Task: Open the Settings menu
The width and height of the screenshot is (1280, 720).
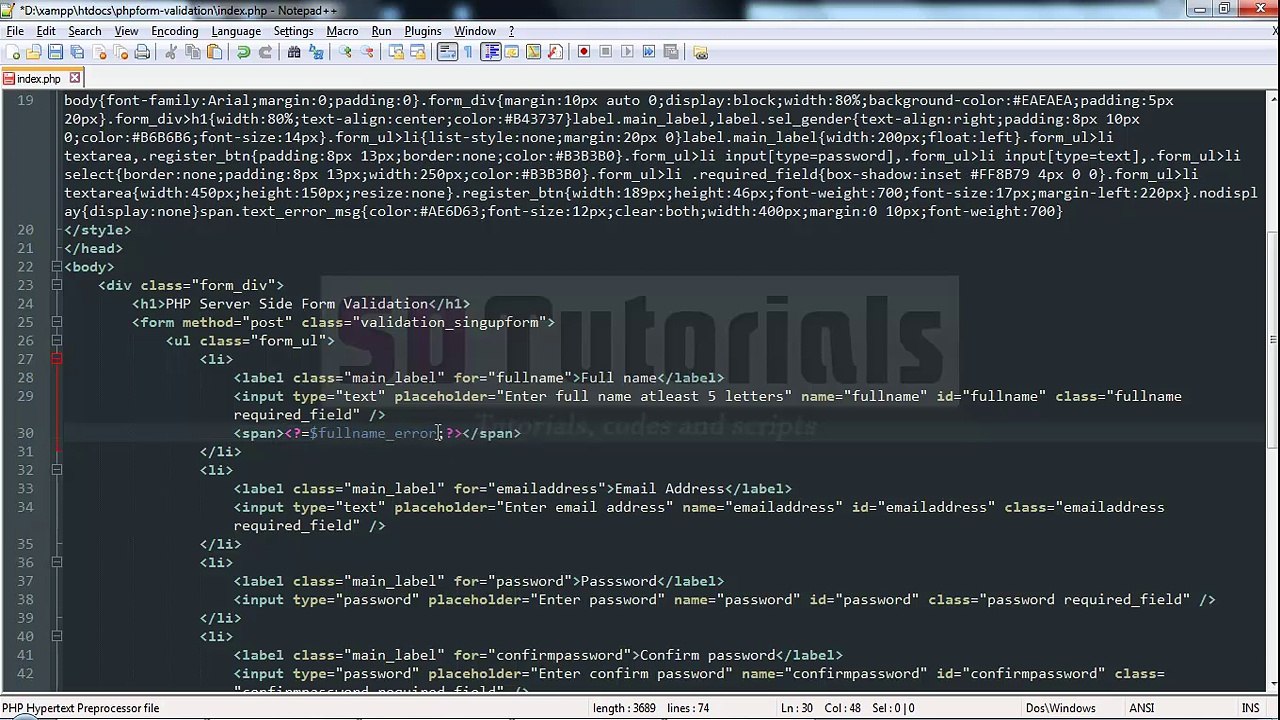Action: (x=293, y=31)
